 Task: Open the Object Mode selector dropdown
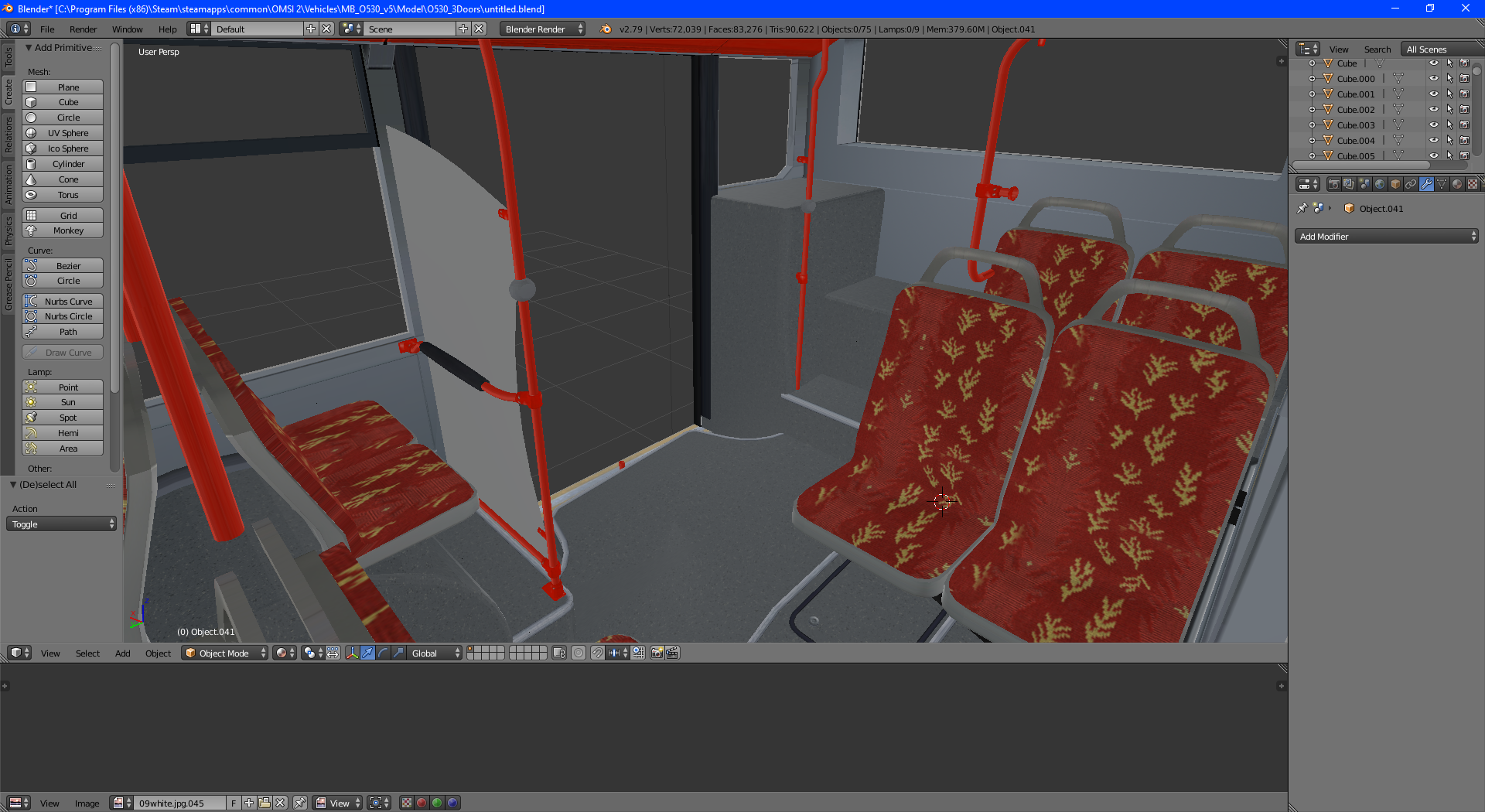pos(225,653)
